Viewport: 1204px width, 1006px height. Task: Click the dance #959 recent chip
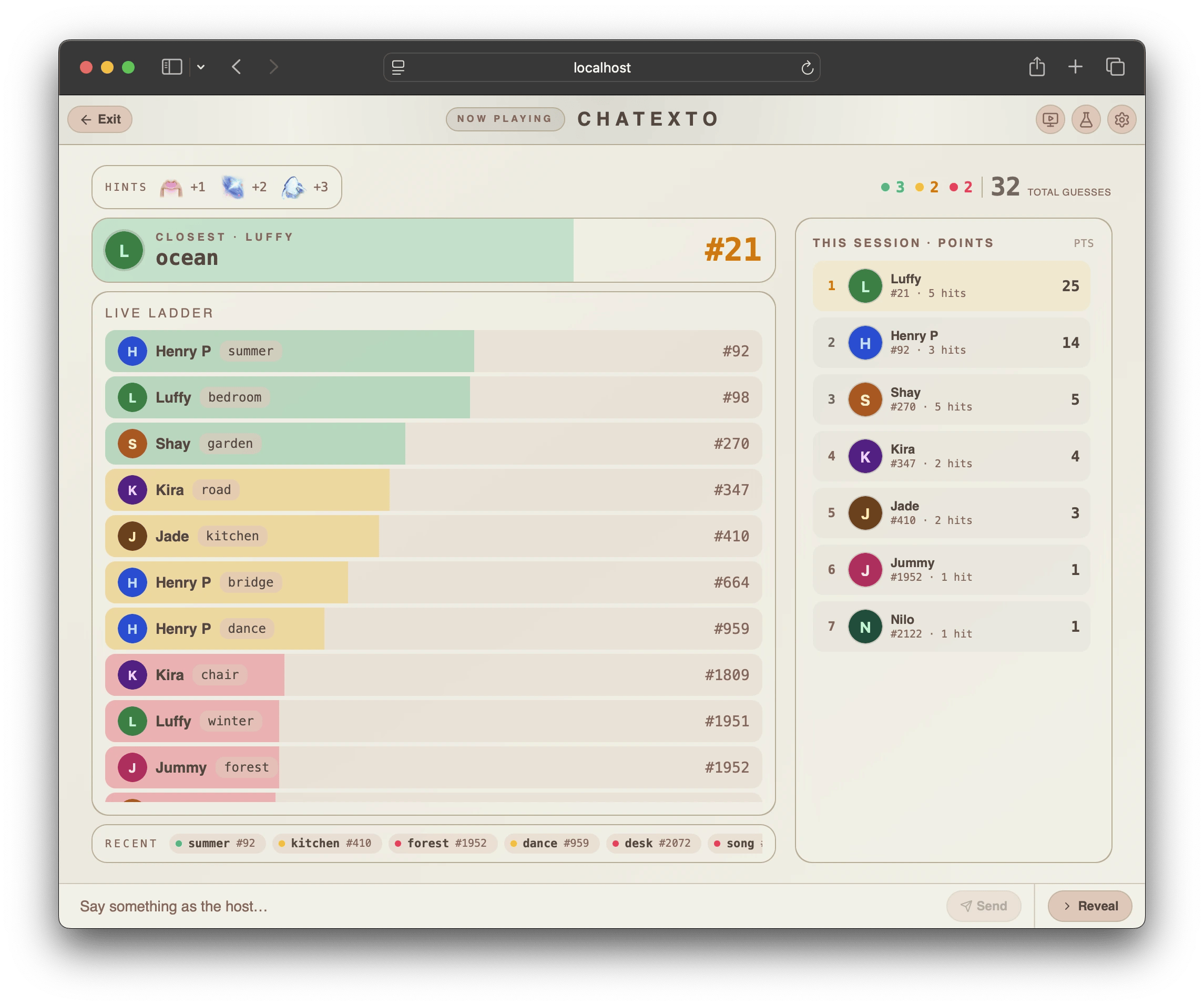552,843
